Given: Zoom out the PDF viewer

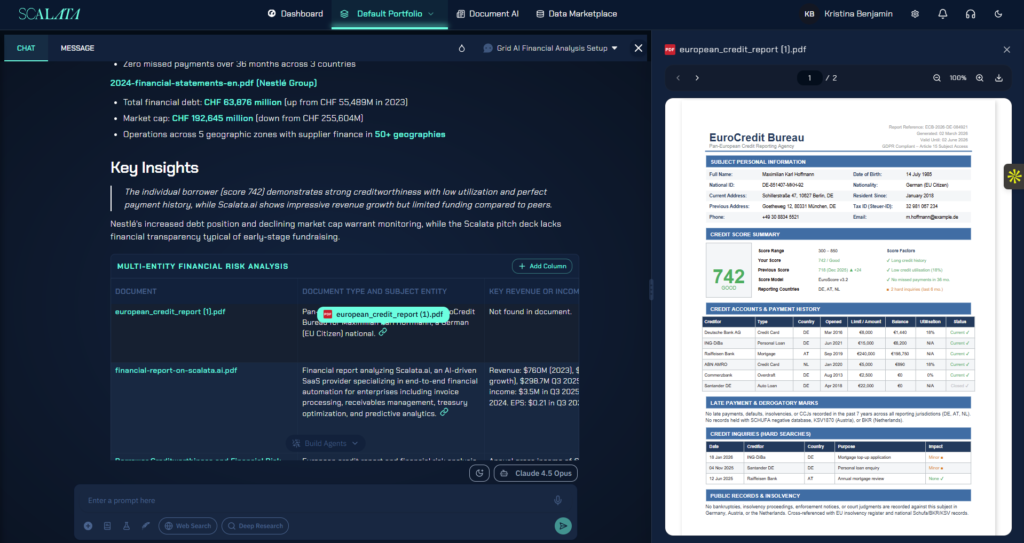Looking at the screenshot, I should pos(936,78).
